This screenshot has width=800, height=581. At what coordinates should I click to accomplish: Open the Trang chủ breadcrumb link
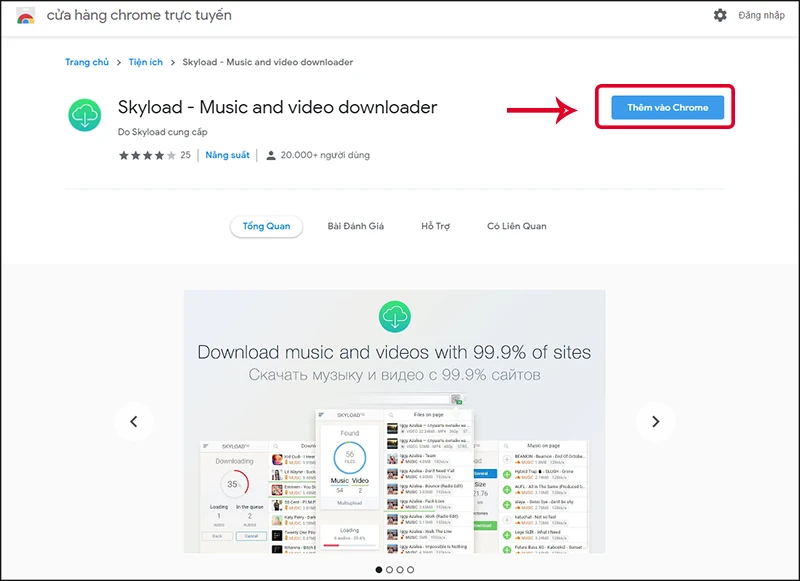(86, 62)
